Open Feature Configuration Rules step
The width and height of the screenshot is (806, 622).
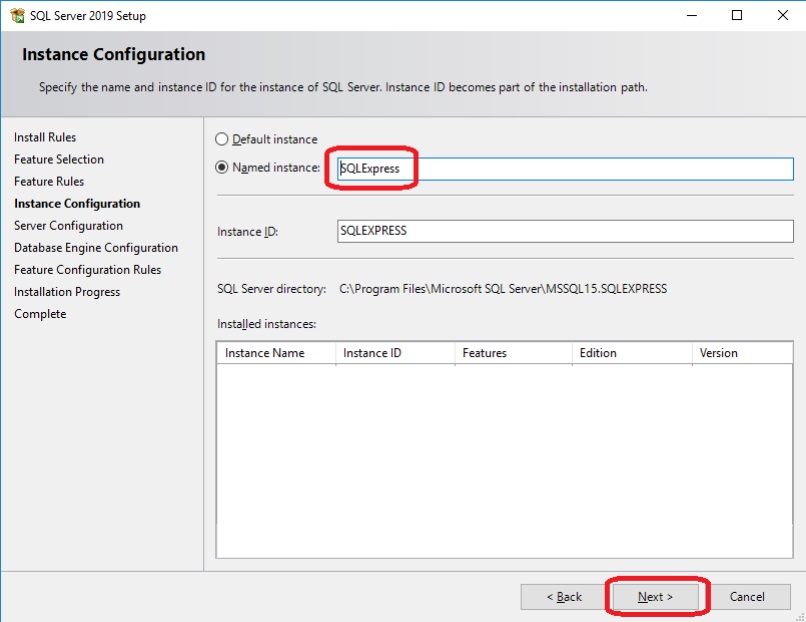click(x=87, y=270)
